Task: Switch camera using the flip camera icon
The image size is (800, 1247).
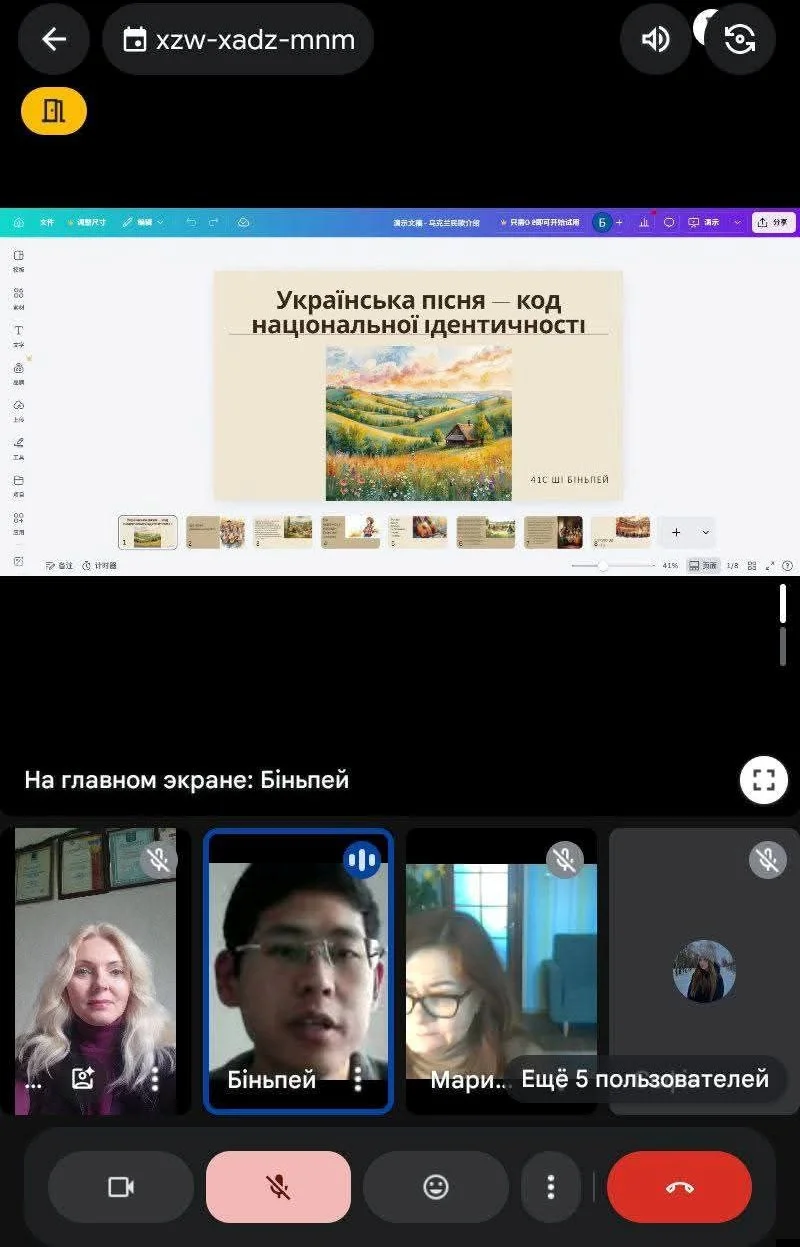Action: [x=739, y=39]
